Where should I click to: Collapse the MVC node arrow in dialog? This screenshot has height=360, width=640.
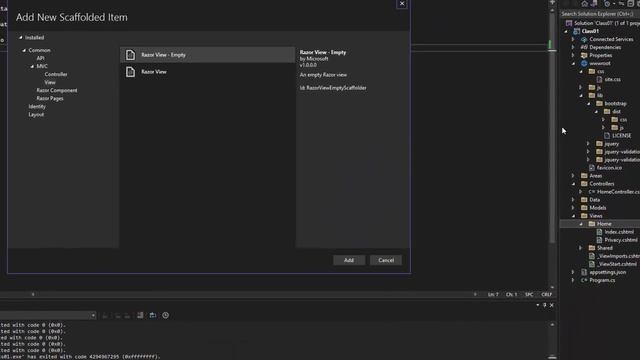[x=32, y=66]
